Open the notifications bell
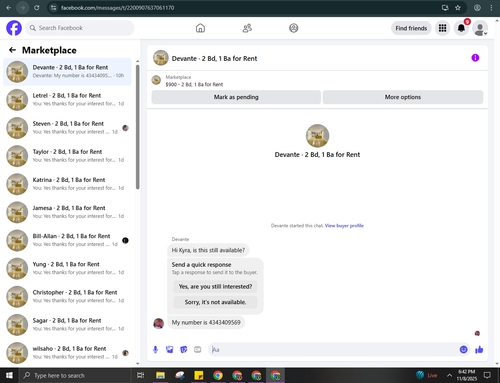 coord(461,28)
